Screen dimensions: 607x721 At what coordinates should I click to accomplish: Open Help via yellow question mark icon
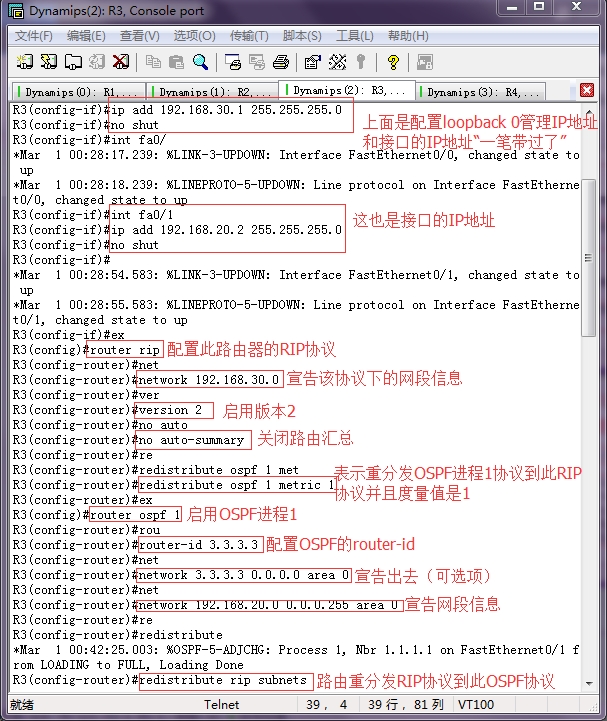point(393,62)
